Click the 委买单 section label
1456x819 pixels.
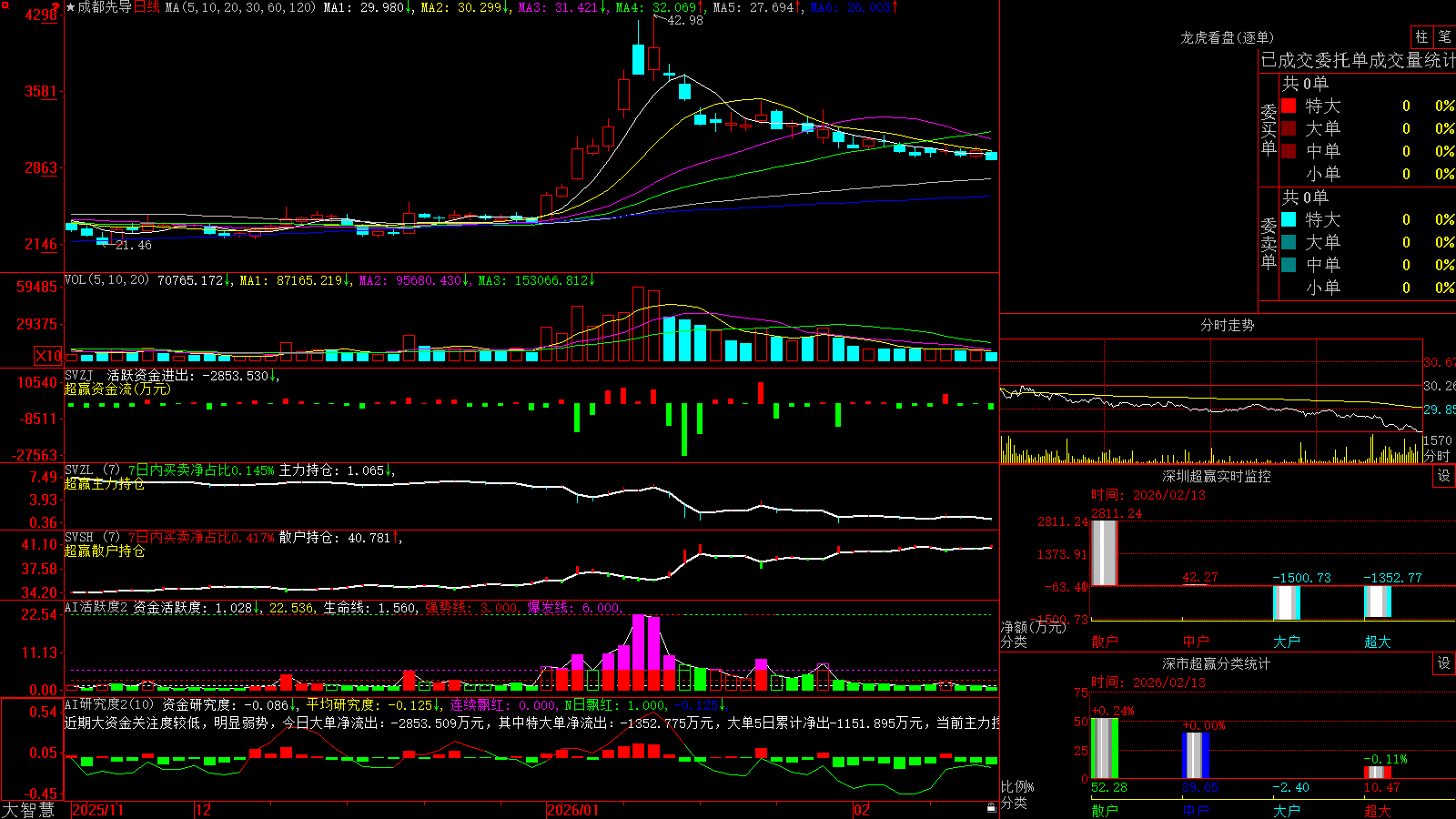click(x=1269, y=130)
